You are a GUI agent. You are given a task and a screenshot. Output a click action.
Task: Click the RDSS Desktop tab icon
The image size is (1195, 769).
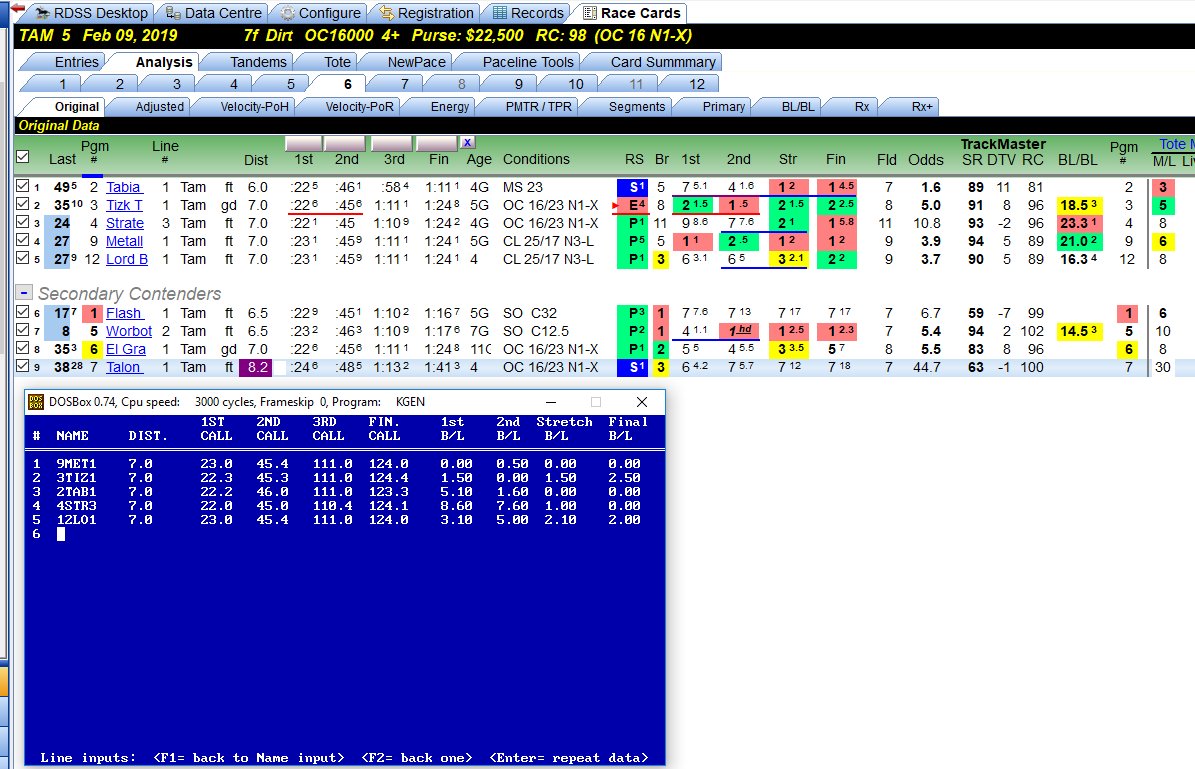click(43, 13)
